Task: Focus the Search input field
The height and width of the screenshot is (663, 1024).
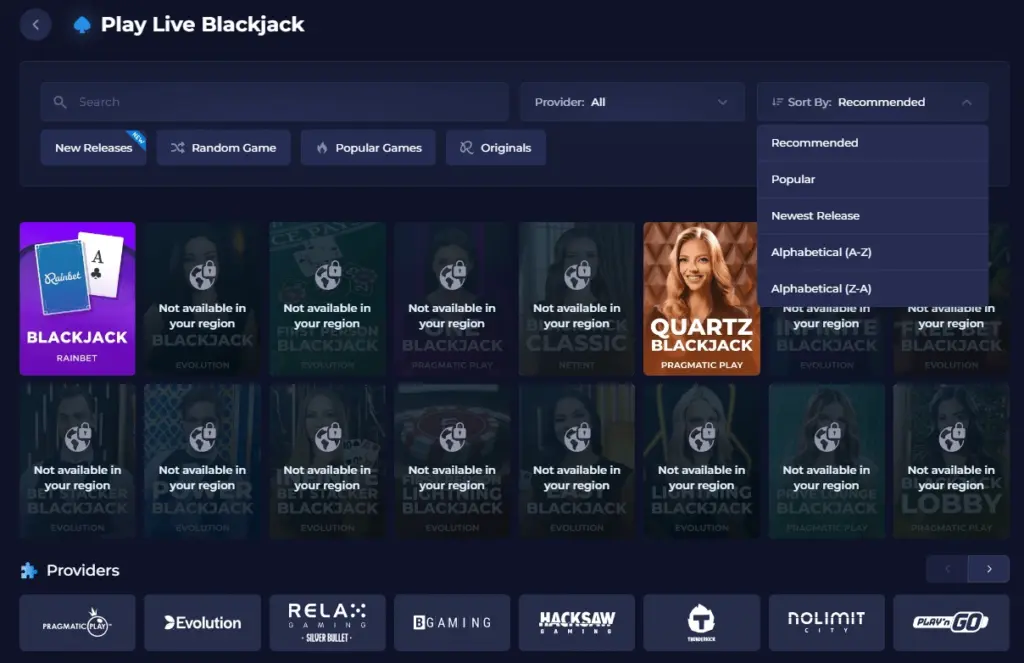Action: click(x=274, y=102)
